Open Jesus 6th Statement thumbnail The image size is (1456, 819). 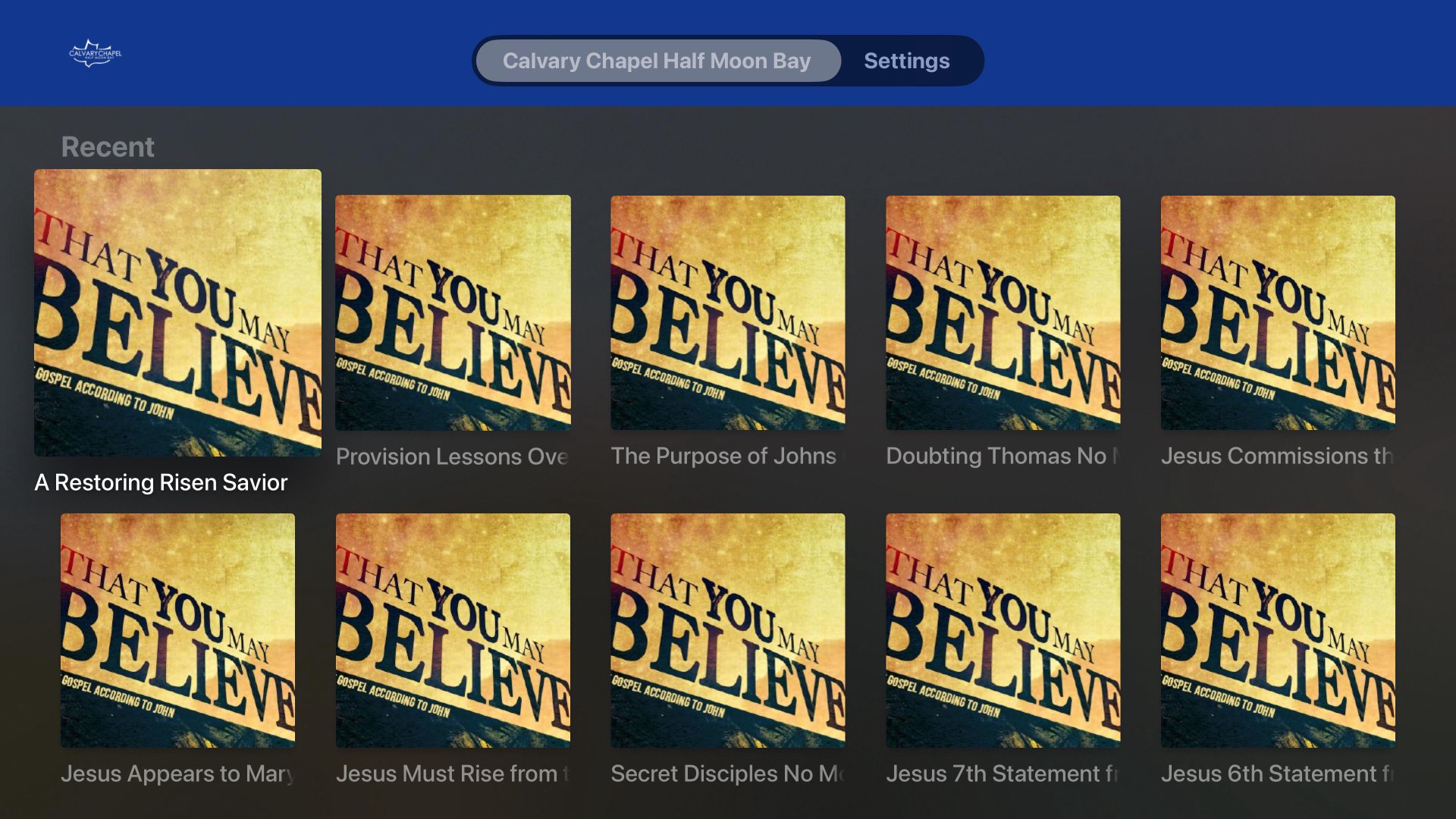point(1278,630)
